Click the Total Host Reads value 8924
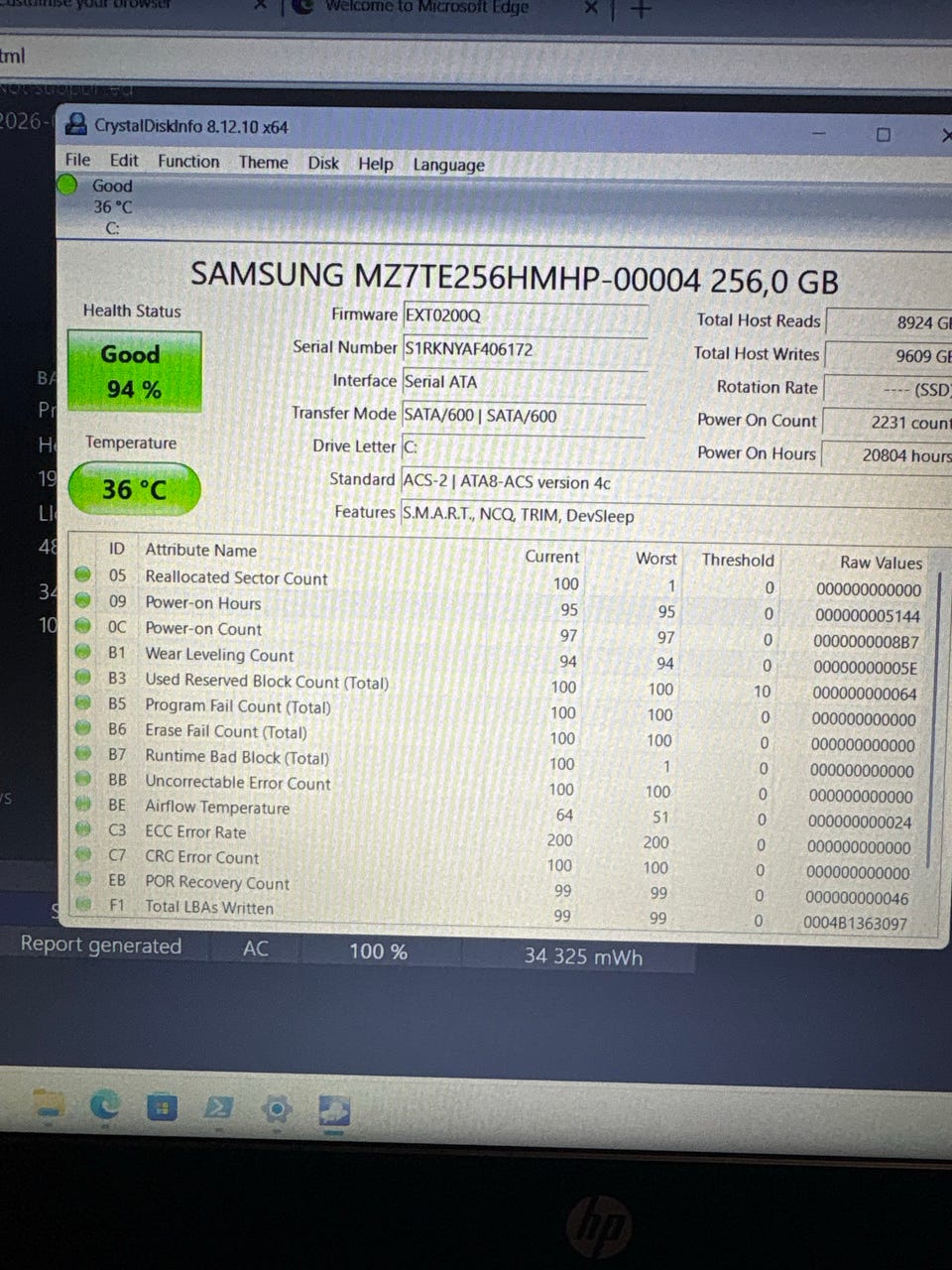The width and height of the screenshot is (952, 1270). click(889, 322)
